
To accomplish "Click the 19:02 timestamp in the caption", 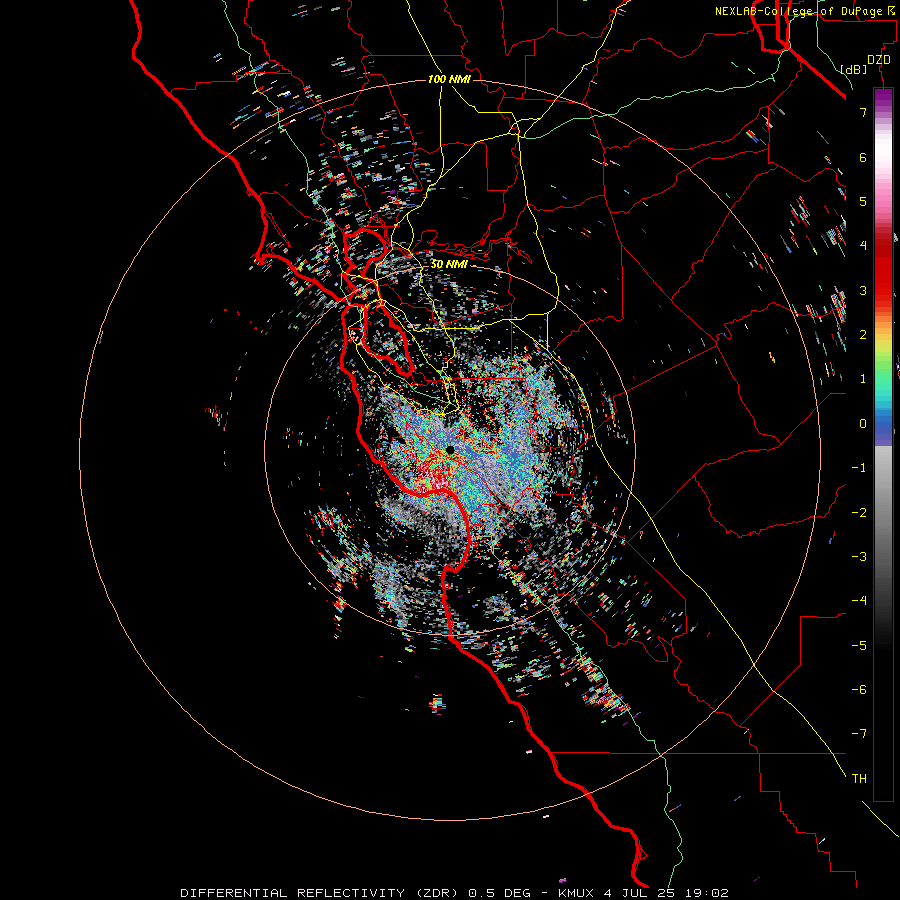I will click(708, 893).
